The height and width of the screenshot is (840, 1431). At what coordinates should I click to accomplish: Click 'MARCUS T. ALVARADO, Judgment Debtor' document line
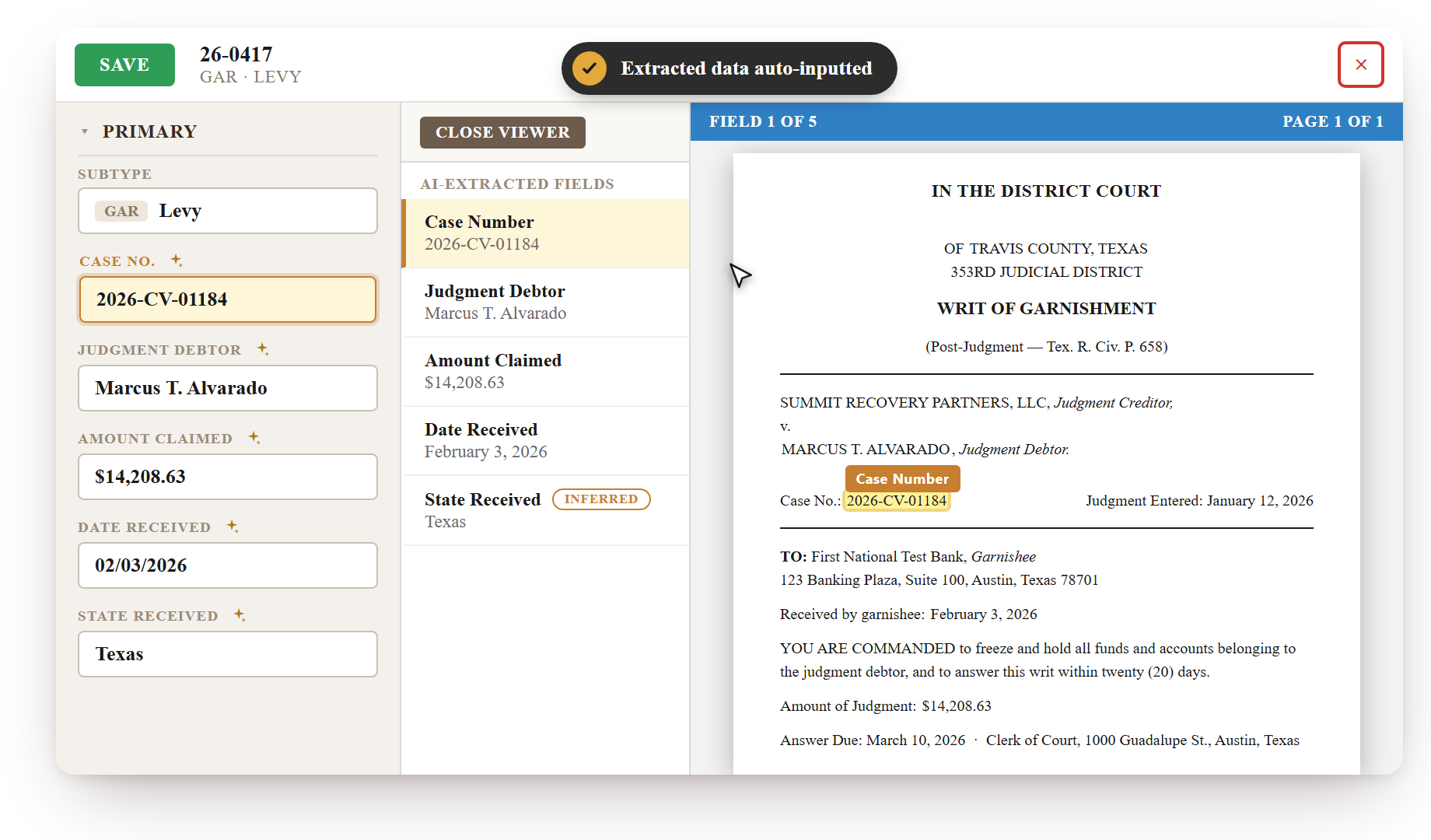[x=925, y=450]
